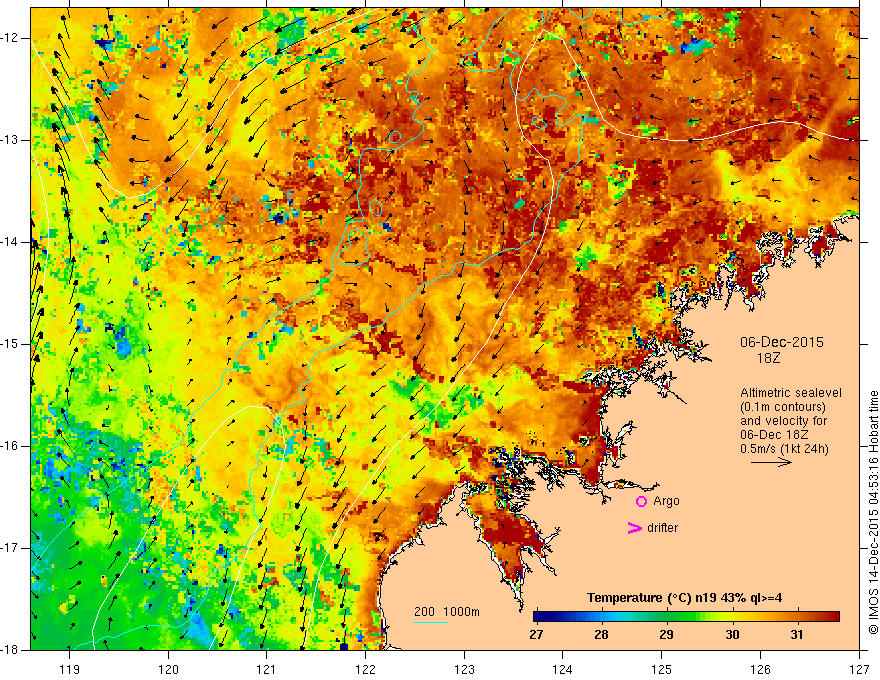Click the latitude axis label -18
Viewport: 880px width, 680px height.
tap(10, 650)
